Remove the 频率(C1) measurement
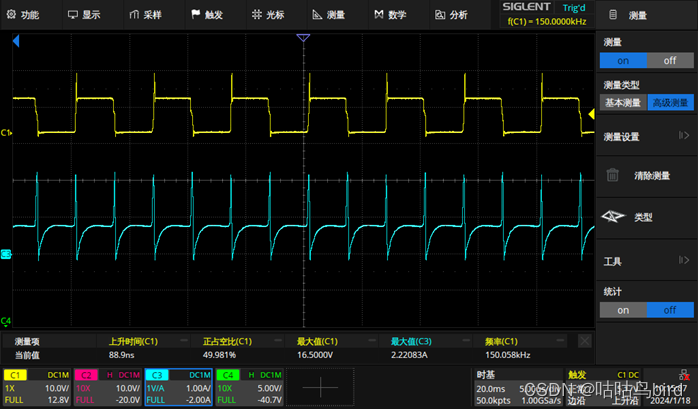698x409 pixels. [x=560, y=341]
